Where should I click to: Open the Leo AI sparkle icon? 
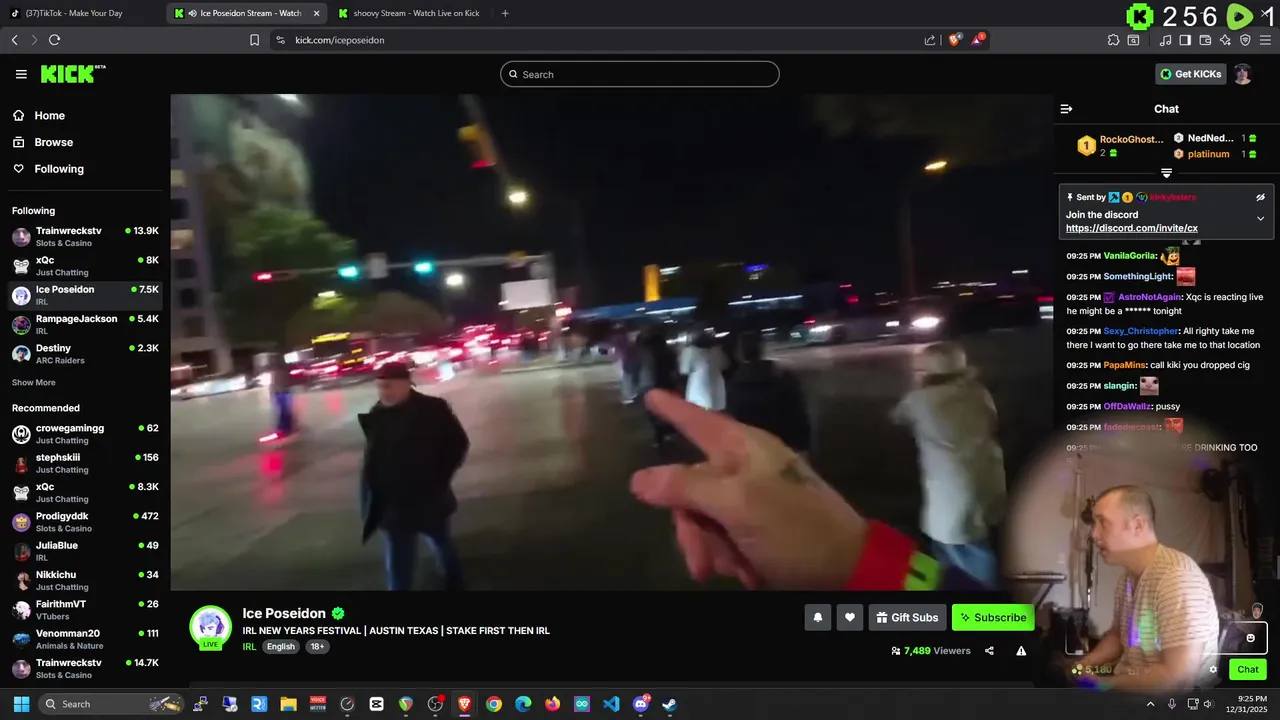point(1225,40)
